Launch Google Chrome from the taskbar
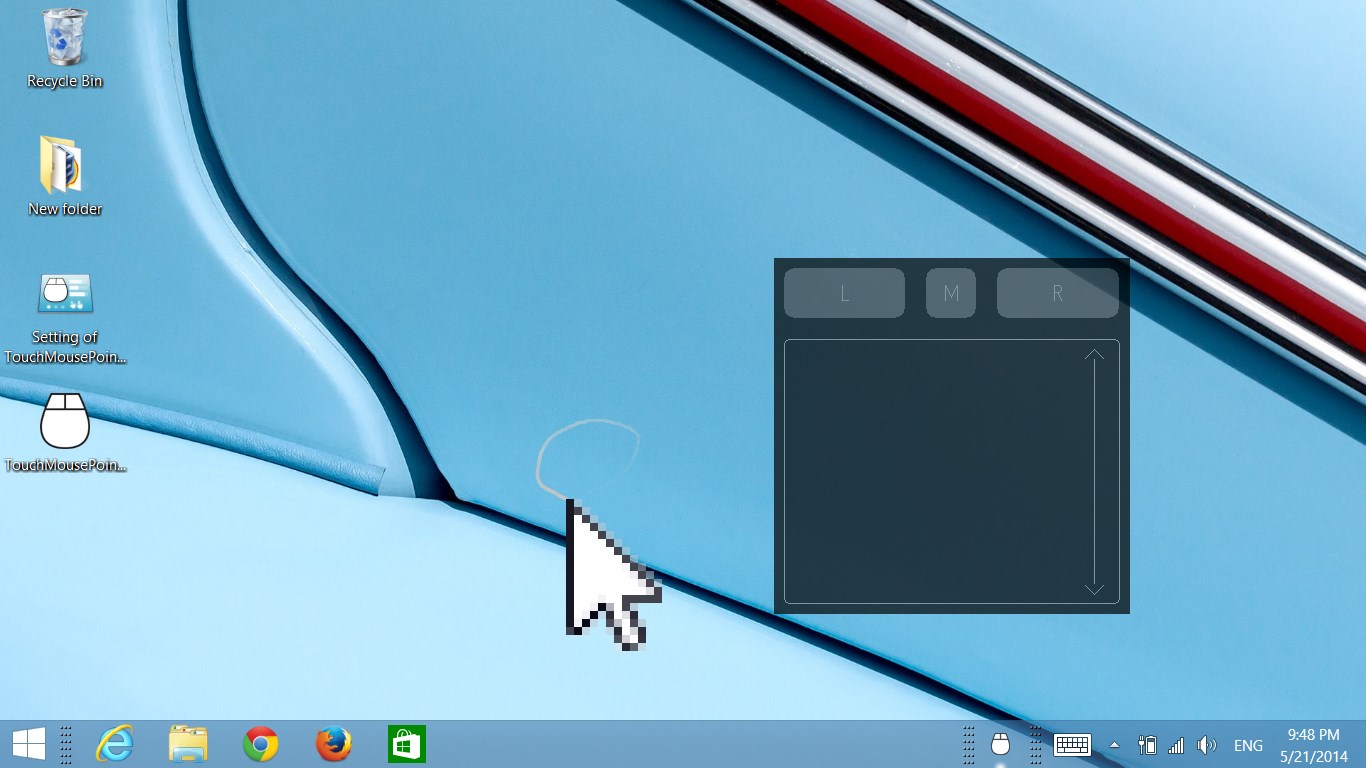This screenshot has height=768, width=1366. [x=261, y=745]
